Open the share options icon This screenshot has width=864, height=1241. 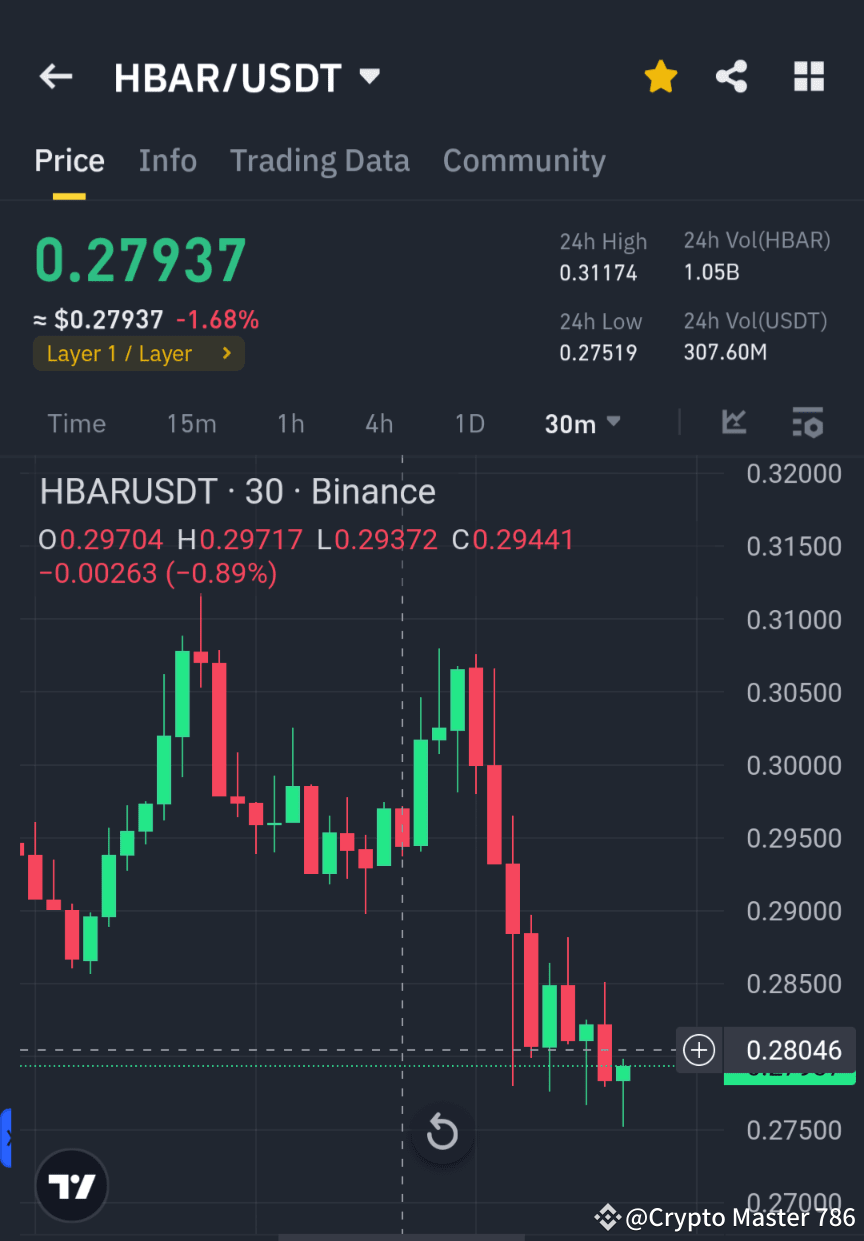coord(731,75)
